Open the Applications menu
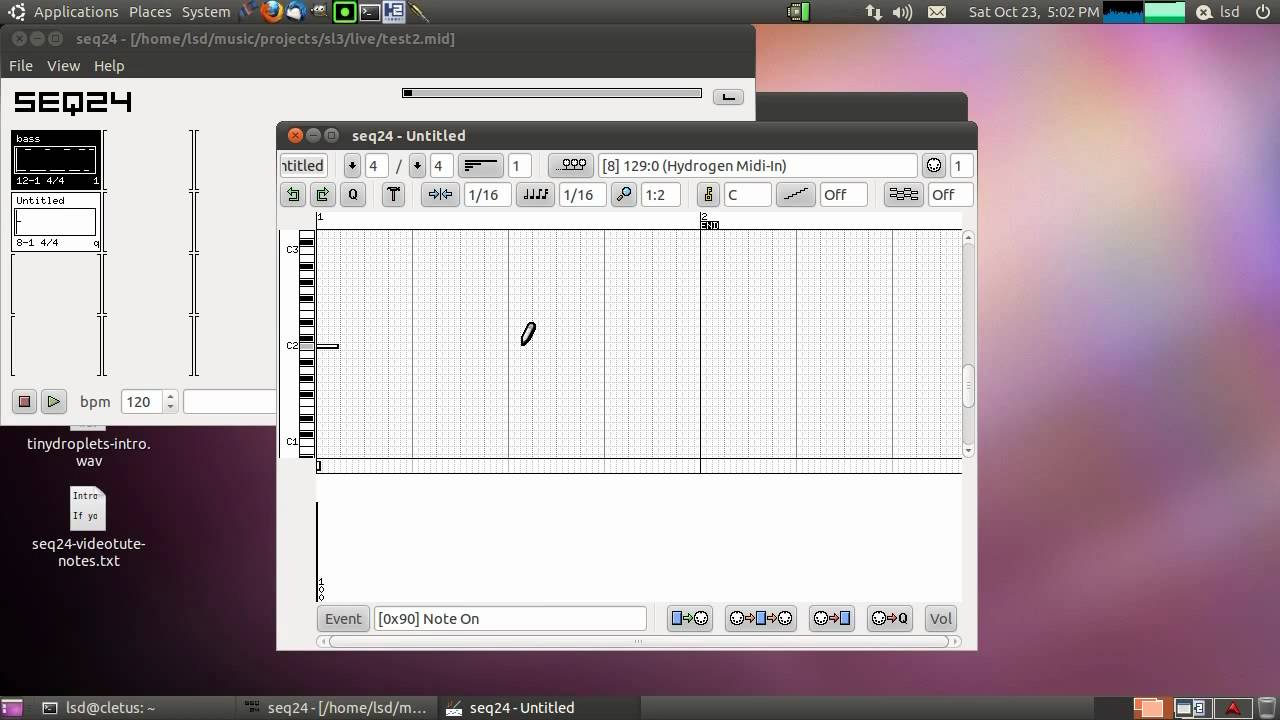 pyautogui.click(x=76, y=12)
